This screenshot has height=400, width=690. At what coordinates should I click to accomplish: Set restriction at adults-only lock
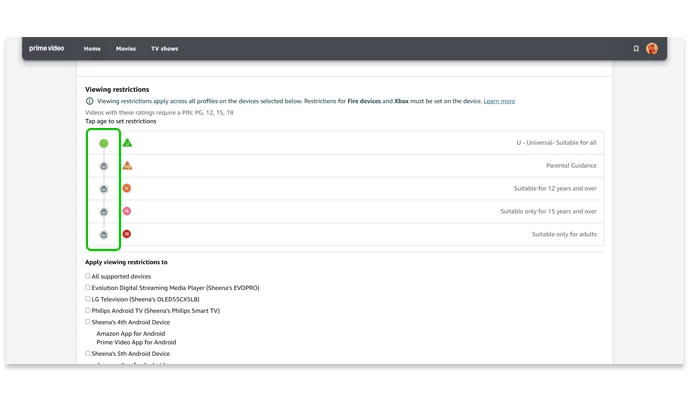tap(103, 235)
